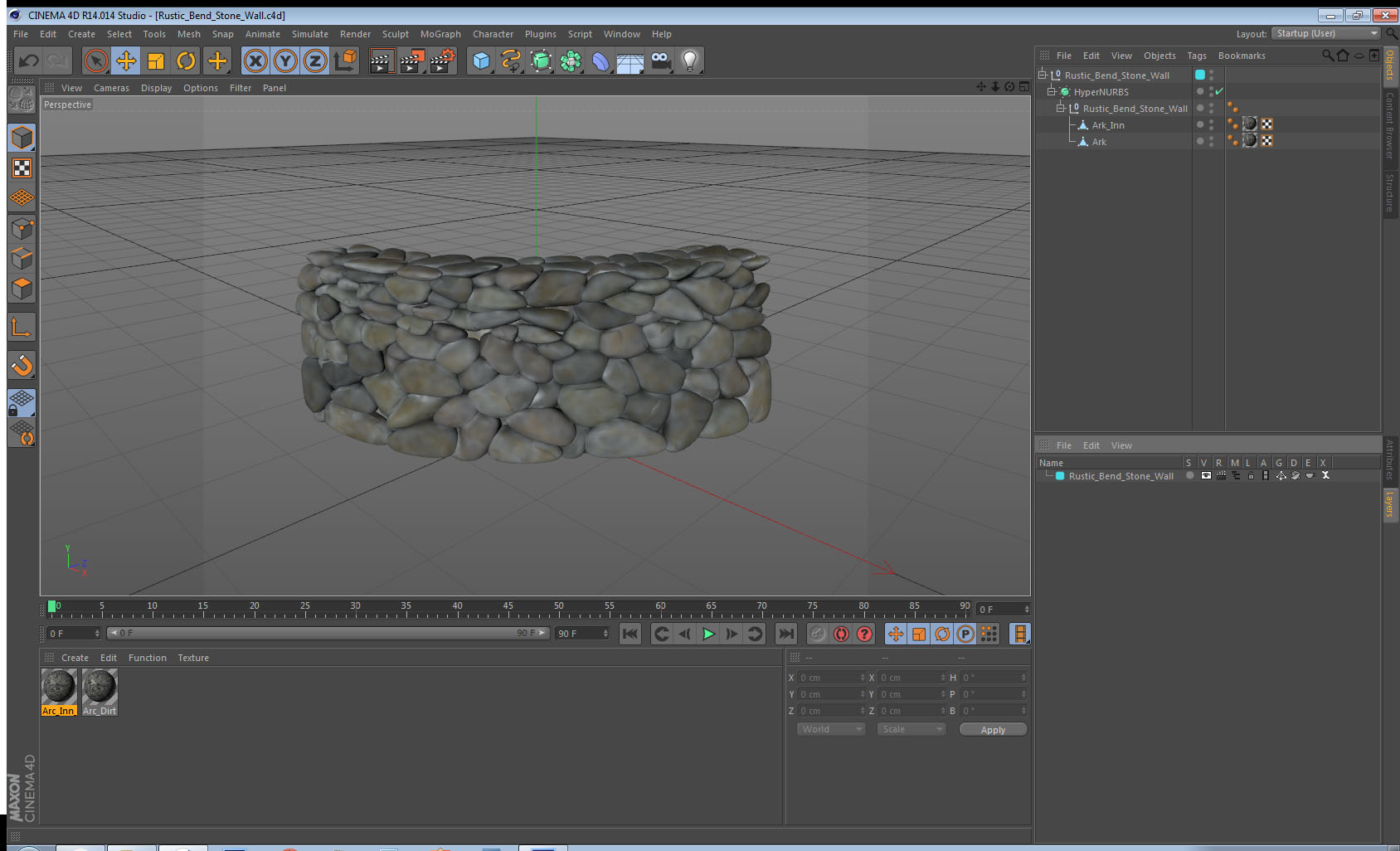1400x851 pixels.
Task: Toggle Z axis lock
Action: coord(315,61)
